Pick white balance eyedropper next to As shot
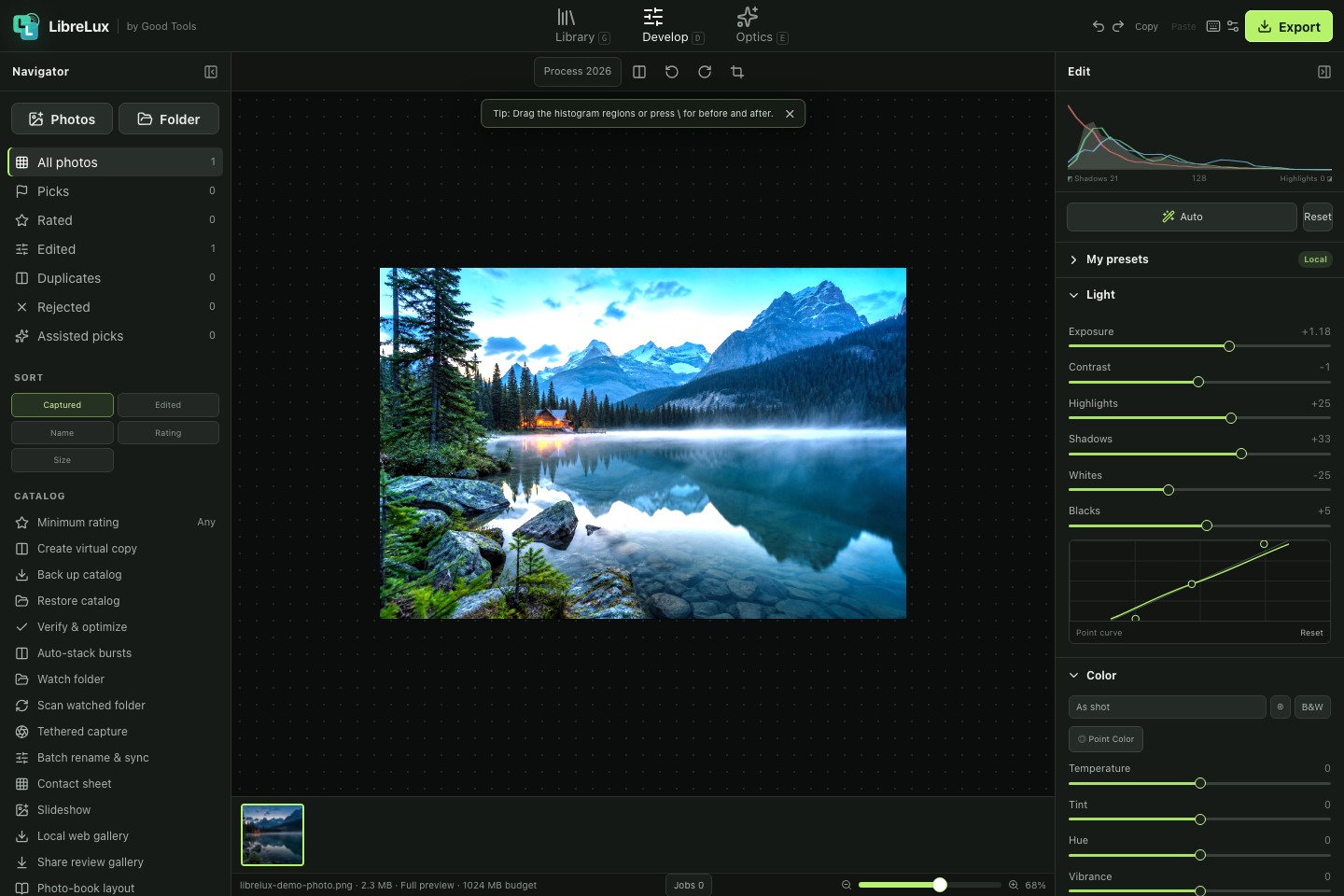Viewport: 1344px width, 896px height. coord(1281,707)
